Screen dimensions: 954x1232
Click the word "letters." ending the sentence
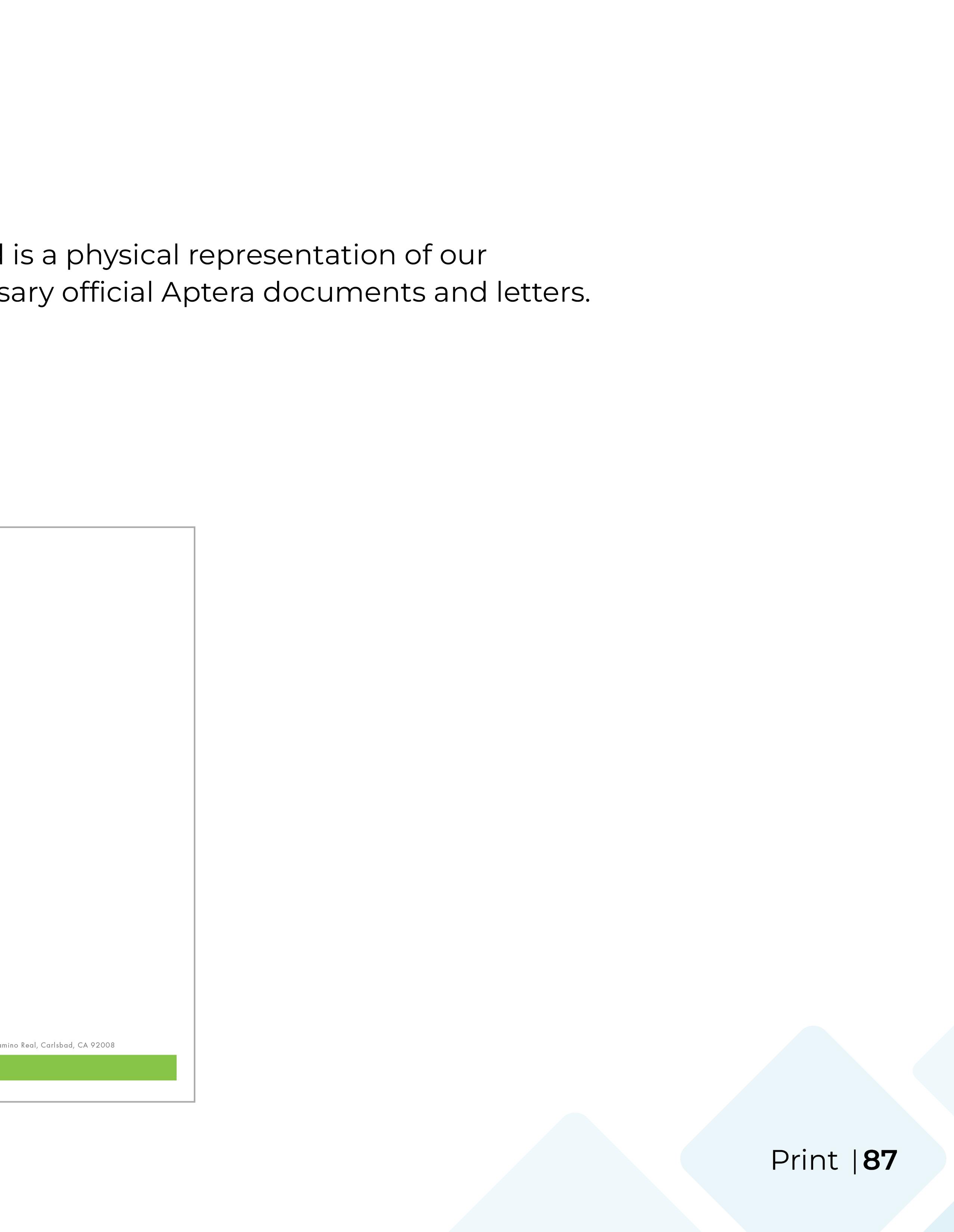[x=543, y=292]
